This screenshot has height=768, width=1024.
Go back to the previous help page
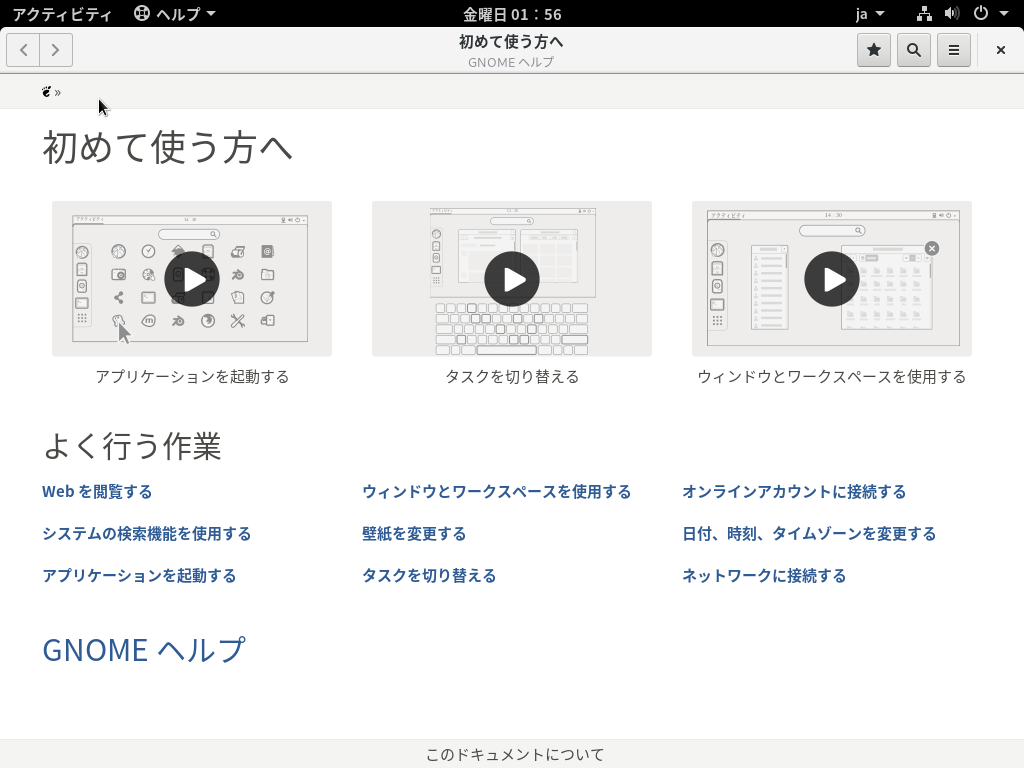(24, 50)
